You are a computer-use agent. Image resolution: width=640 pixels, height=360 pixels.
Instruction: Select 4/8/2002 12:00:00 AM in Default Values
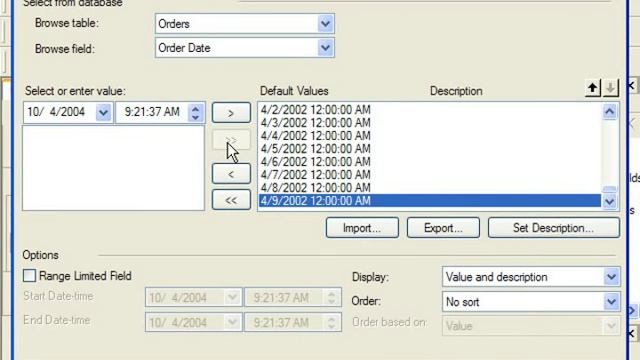click(x=430, y=188)
